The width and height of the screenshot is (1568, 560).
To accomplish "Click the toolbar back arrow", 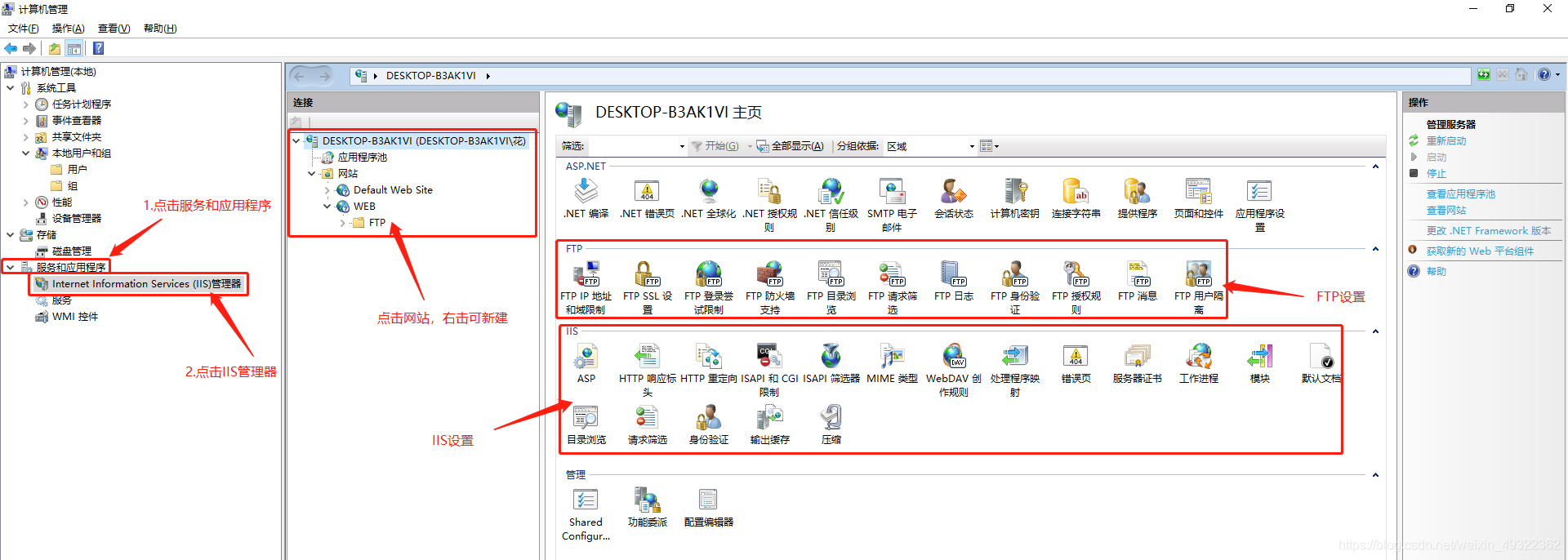I will point(11,48).
